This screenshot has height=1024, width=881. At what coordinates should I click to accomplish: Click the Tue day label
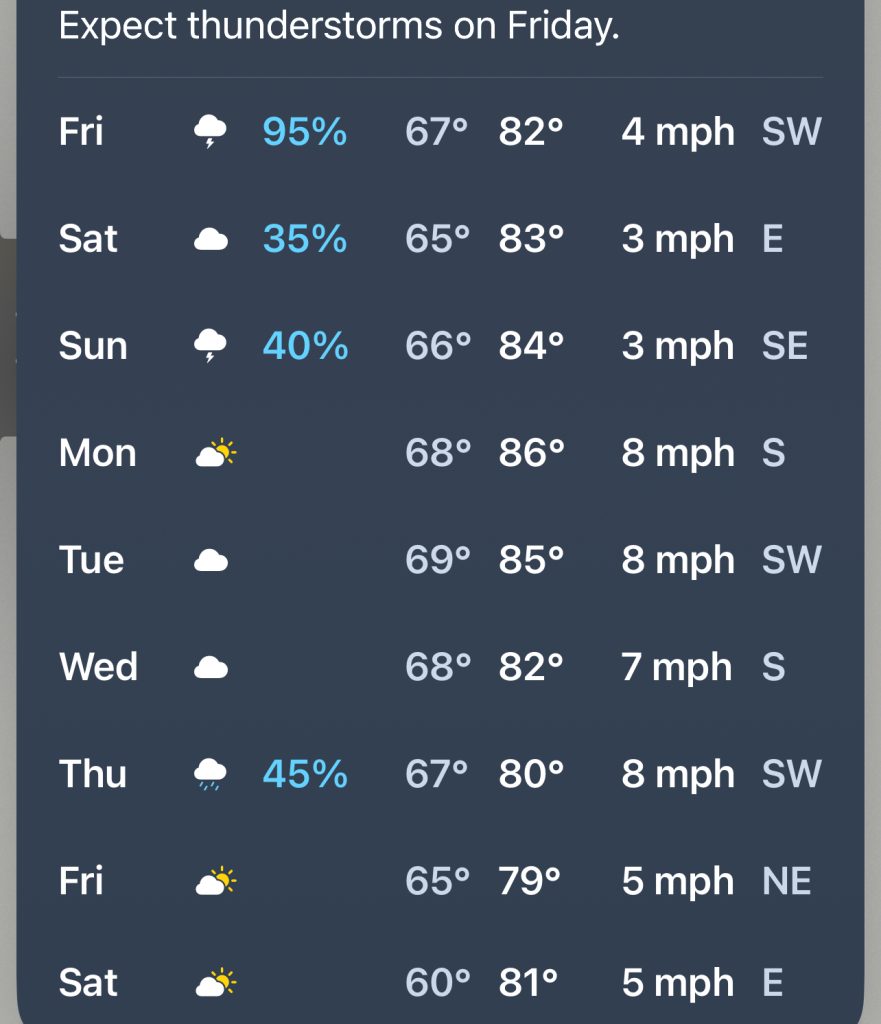[91, 561]
